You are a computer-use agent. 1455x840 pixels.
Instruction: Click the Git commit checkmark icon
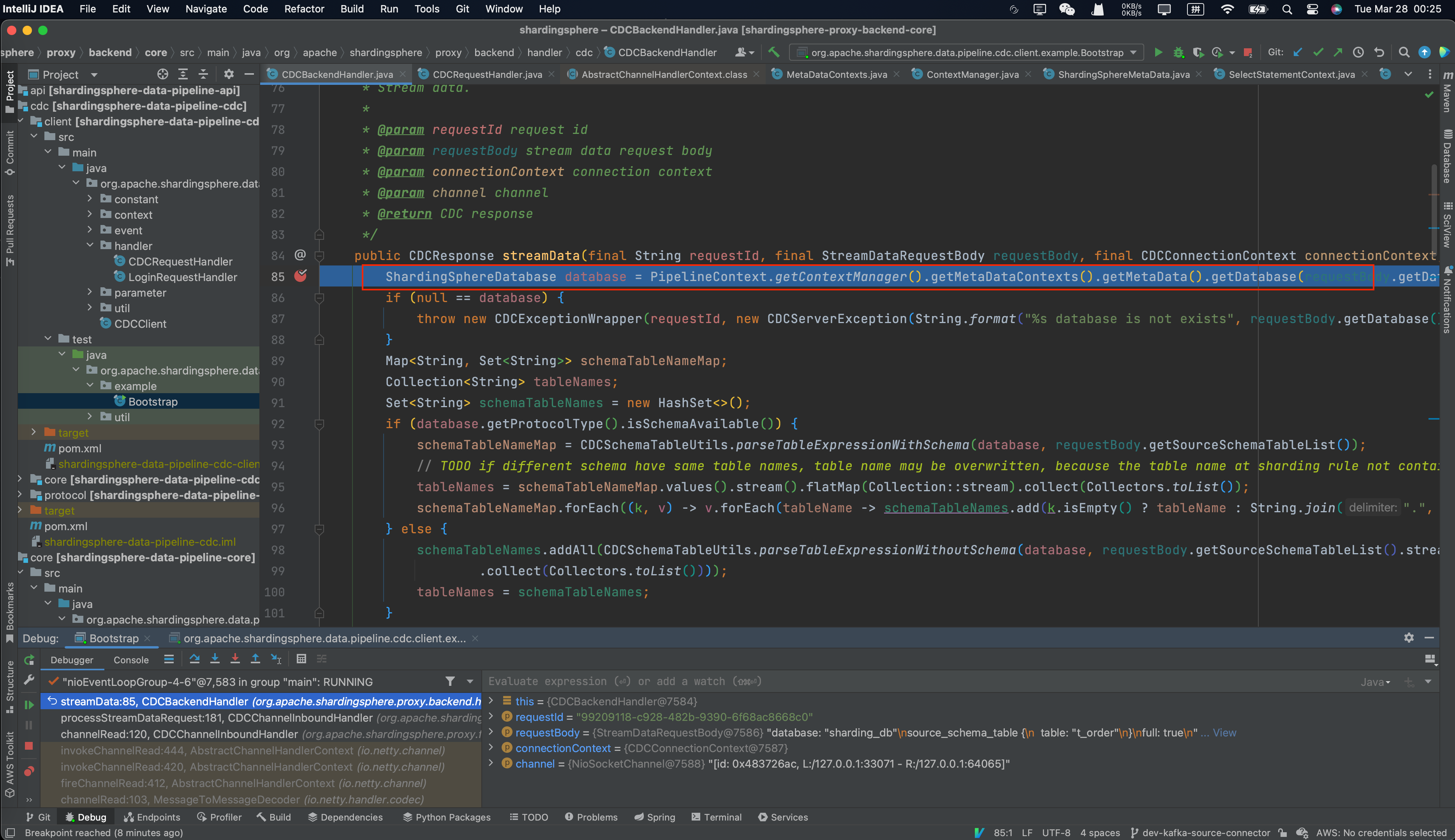click(x=1318, y=52)
